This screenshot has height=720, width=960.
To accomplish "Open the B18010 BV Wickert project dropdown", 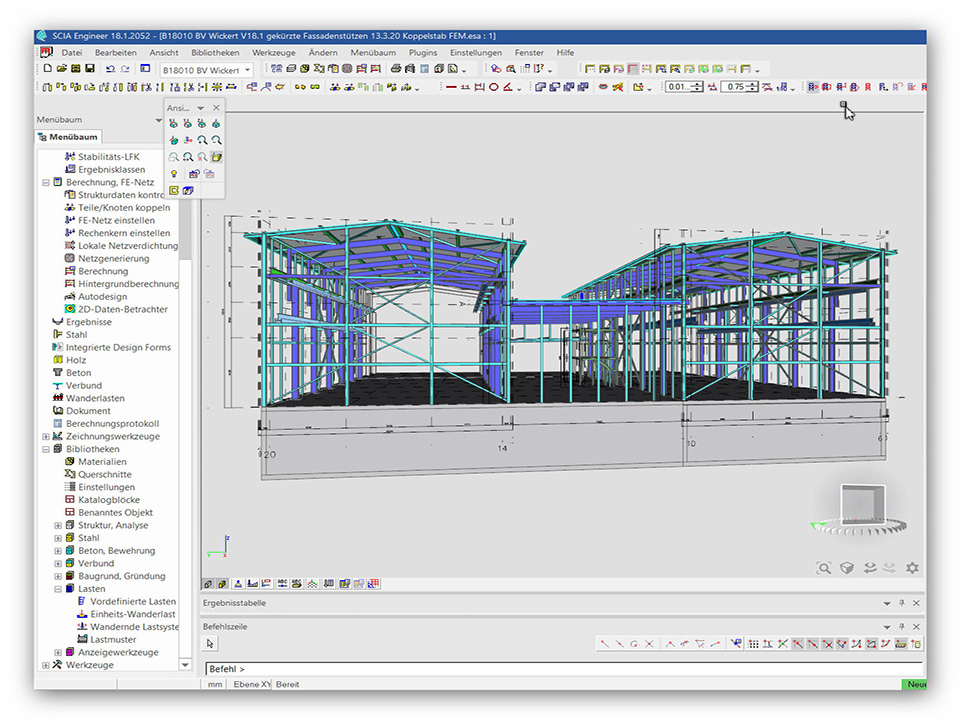I will pos(247,70).
